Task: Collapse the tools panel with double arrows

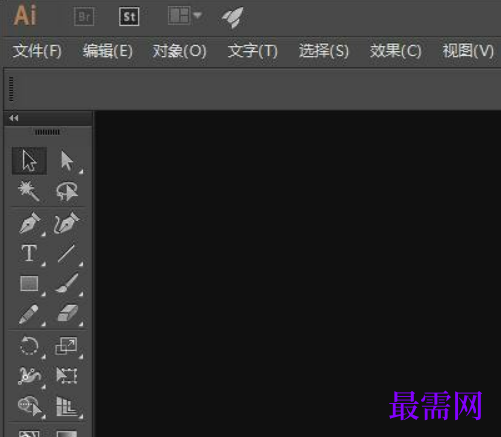Action: [14, 118]
